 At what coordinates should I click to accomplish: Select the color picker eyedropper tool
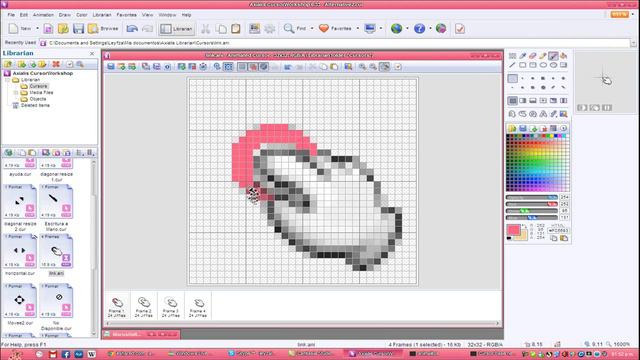click(x=522, y=56)
